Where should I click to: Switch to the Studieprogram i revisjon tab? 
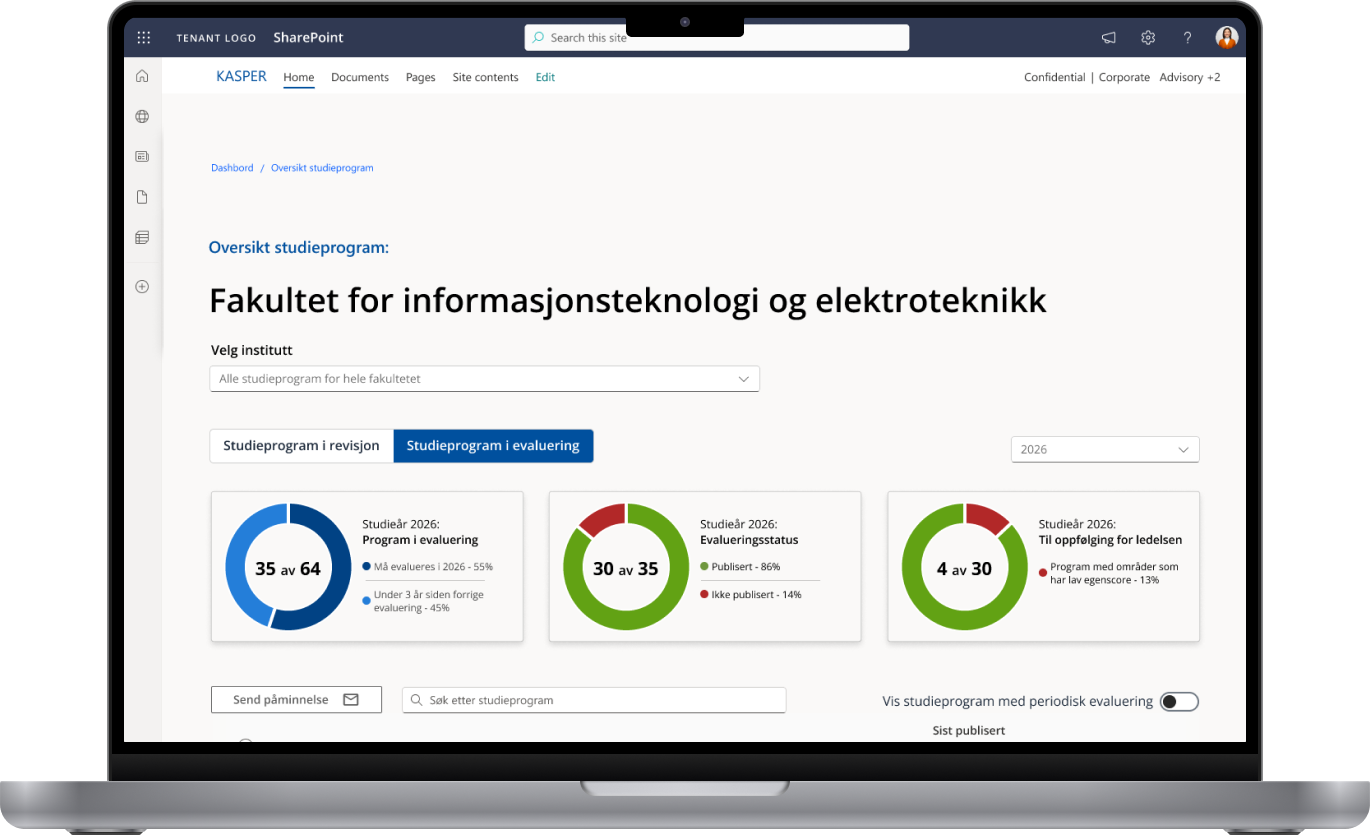tap(300, 445)
